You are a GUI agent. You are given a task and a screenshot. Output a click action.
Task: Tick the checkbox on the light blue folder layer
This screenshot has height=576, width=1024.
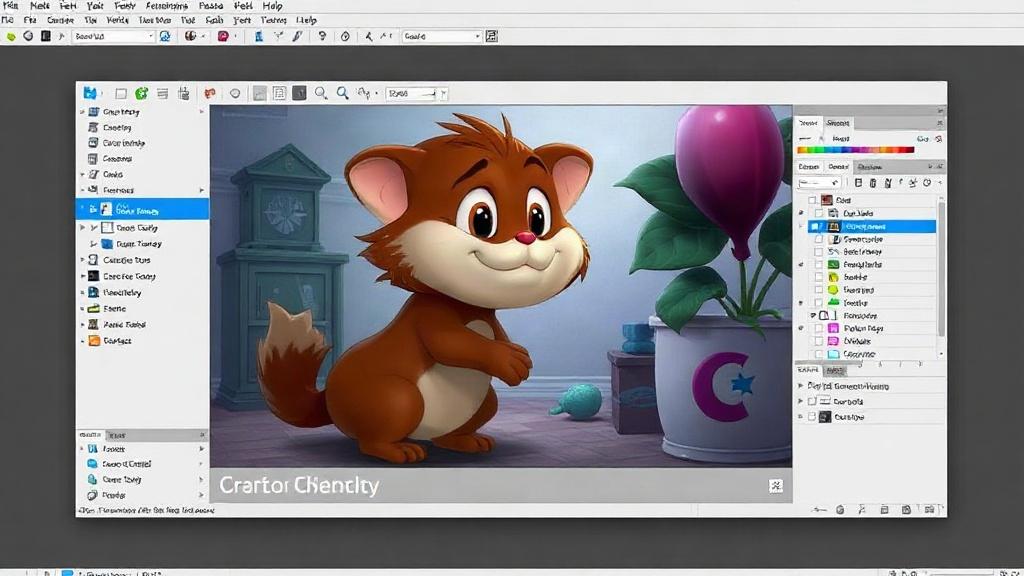(819, 354)
